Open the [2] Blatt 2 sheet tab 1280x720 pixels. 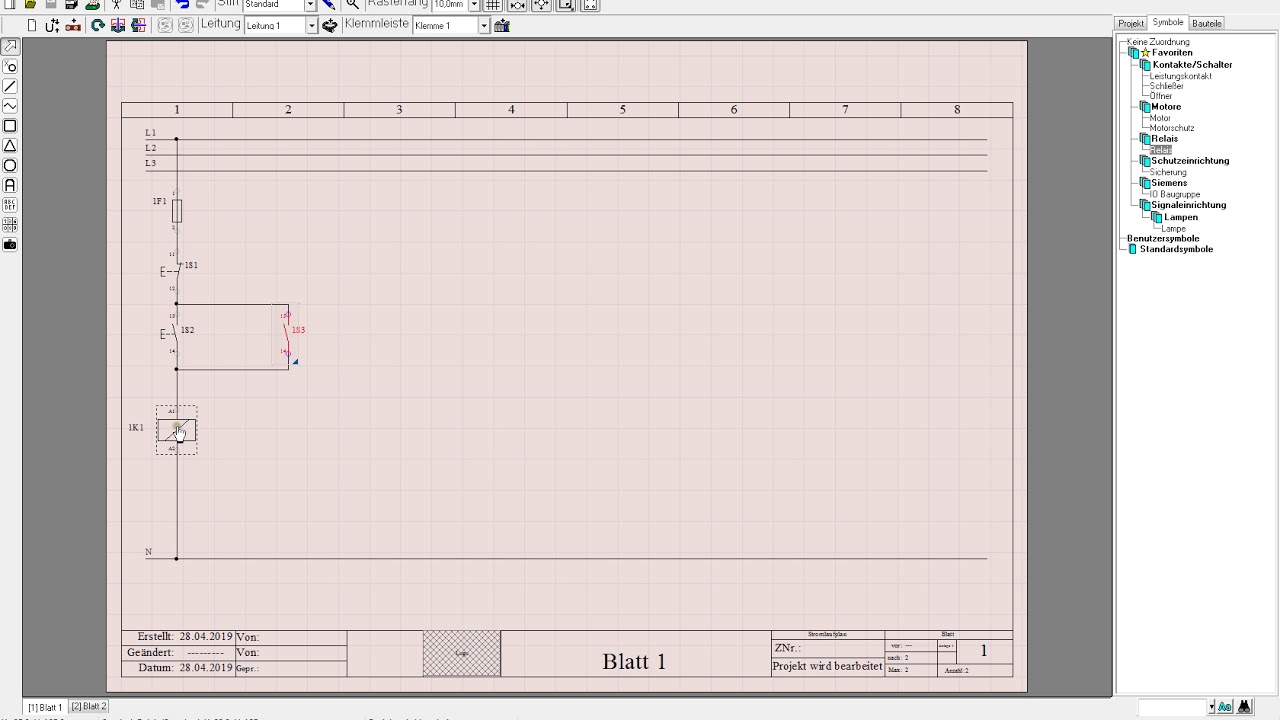tap(89, 707)
